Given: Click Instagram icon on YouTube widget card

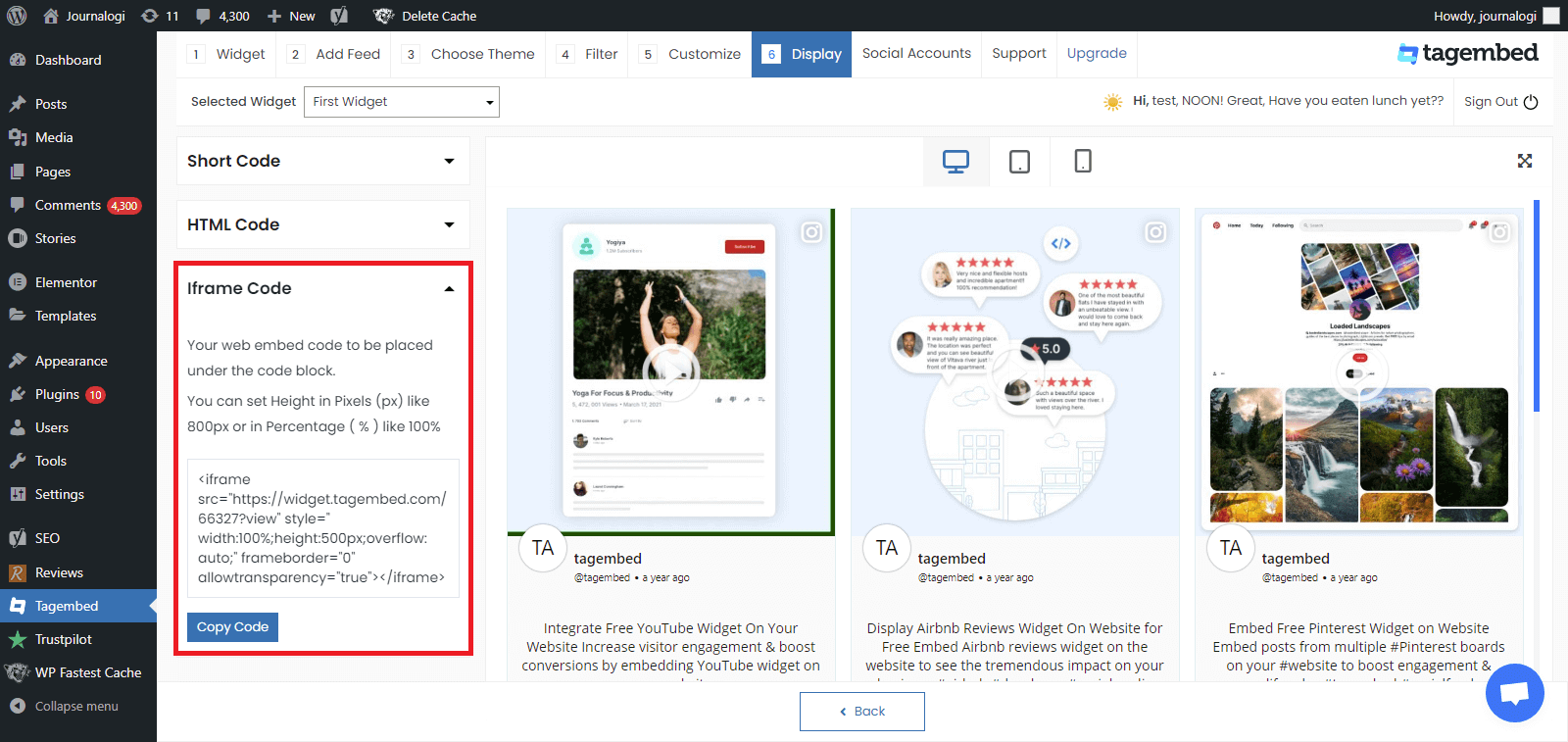Looking at the screenshot, I should click(x=811, y=232).
